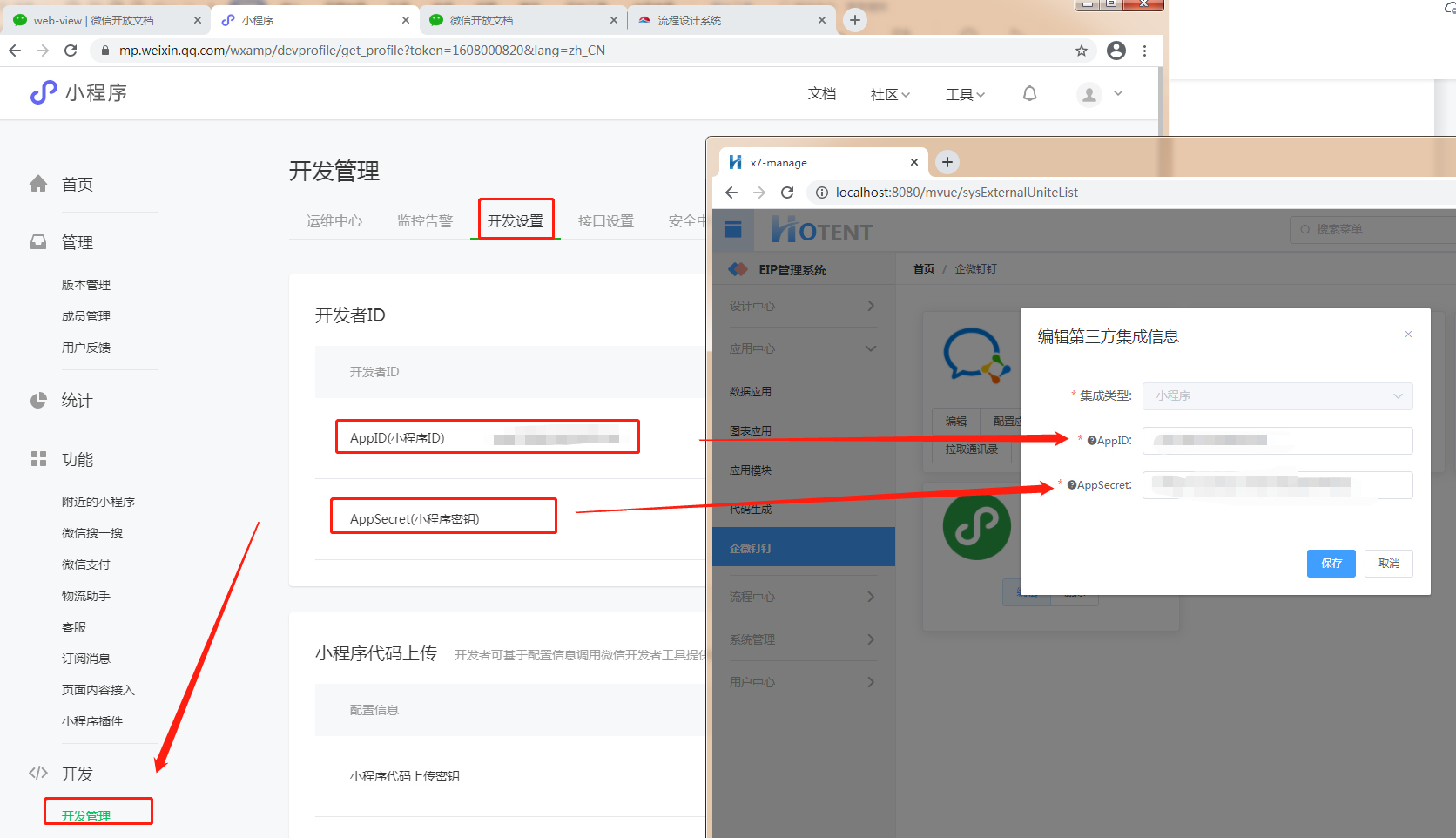Switch to the 运维中心 tab

click(x=334, y=221)
